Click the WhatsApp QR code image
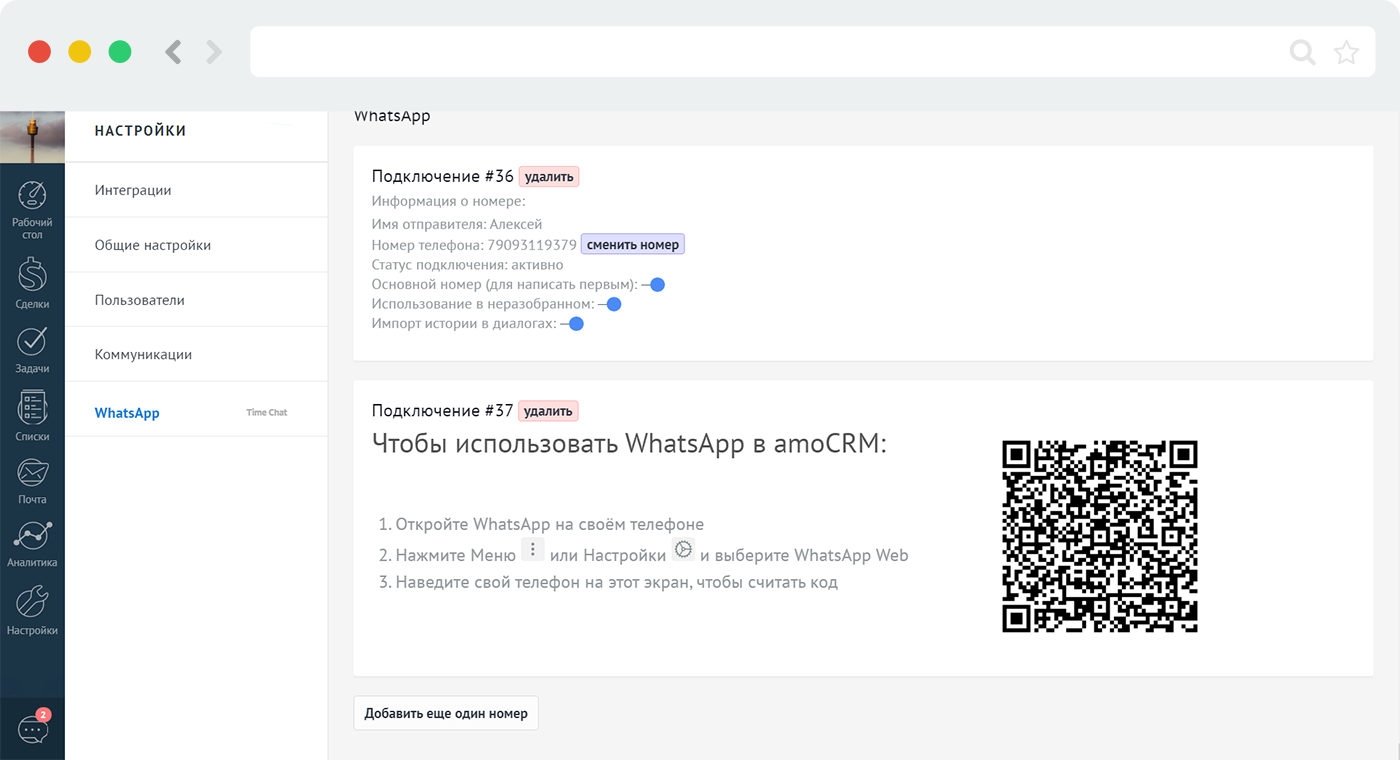Image resolution: width=1400 pixels, height=760 pixels. 1100,537
